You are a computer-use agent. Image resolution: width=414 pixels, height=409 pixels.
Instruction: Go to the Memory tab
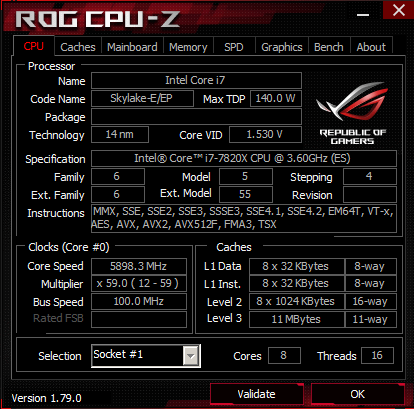tap(188, 47)
